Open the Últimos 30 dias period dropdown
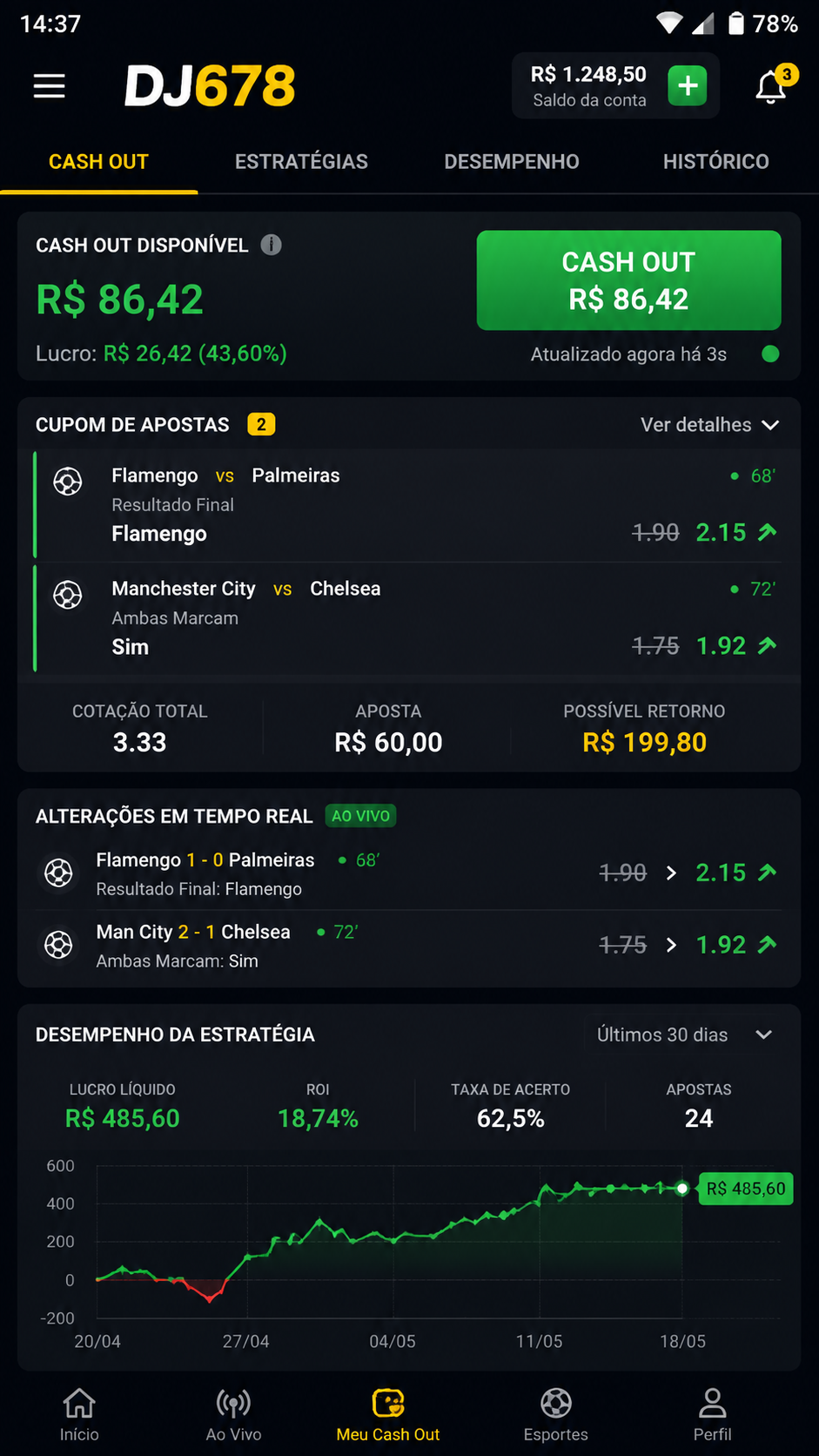 685,1035
